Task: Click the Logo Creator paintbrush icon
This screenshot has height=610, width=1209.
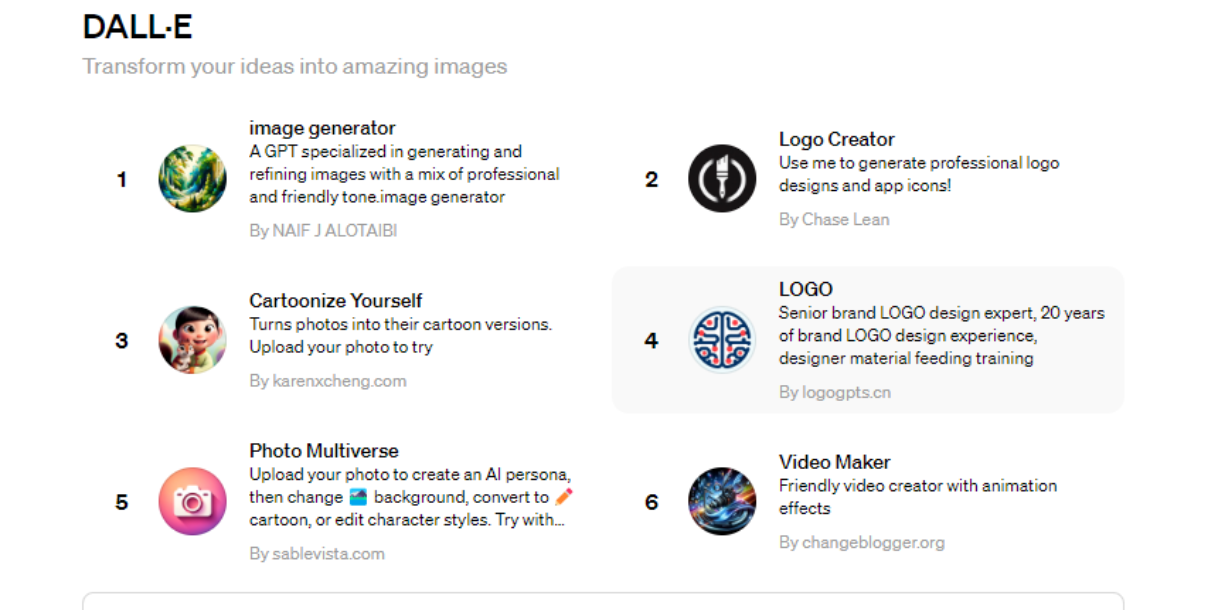Action: [x=722, y=179]
